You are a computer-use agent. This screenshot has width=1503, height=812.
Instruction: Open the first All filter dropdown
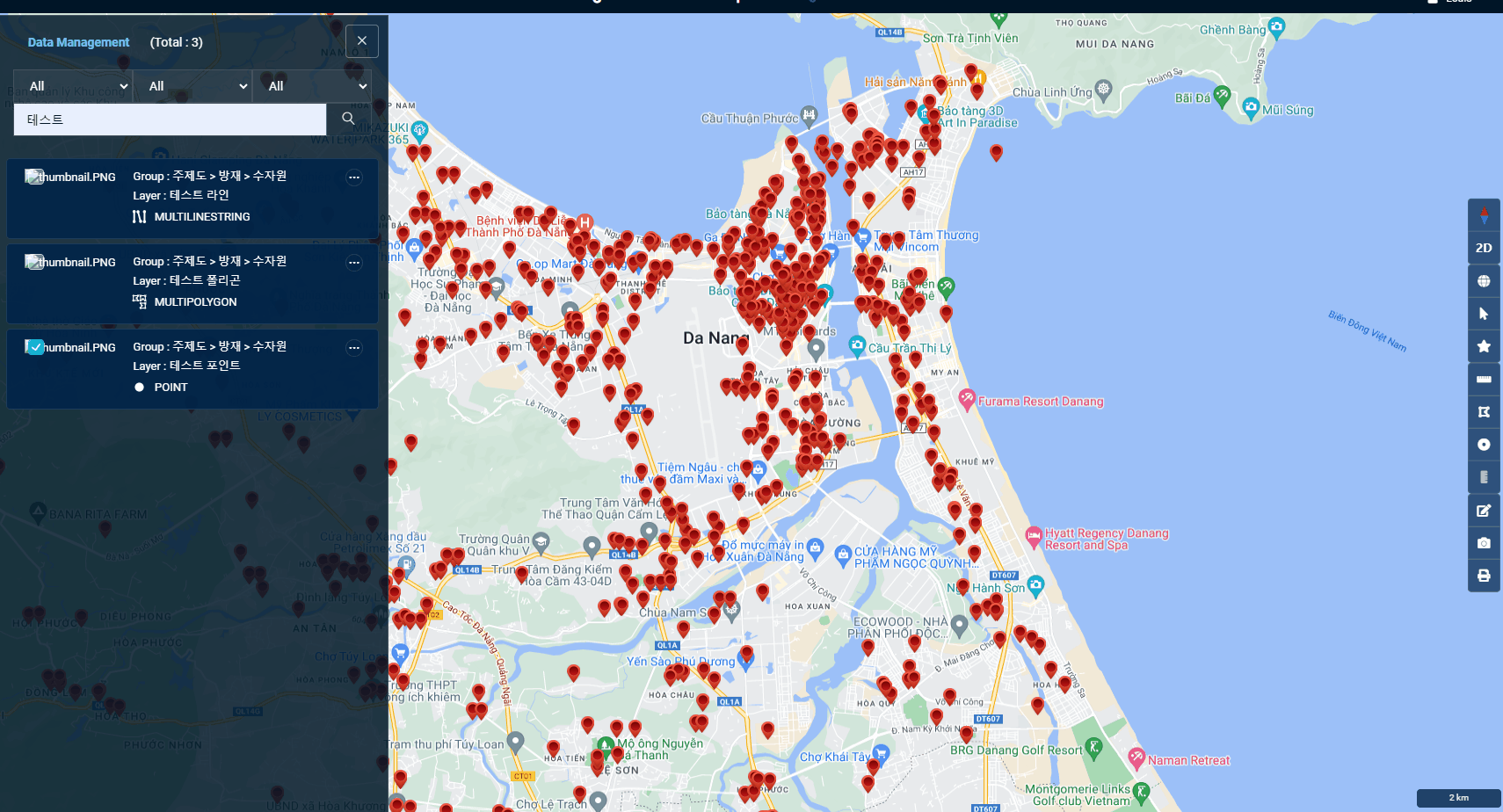point(74,86)
